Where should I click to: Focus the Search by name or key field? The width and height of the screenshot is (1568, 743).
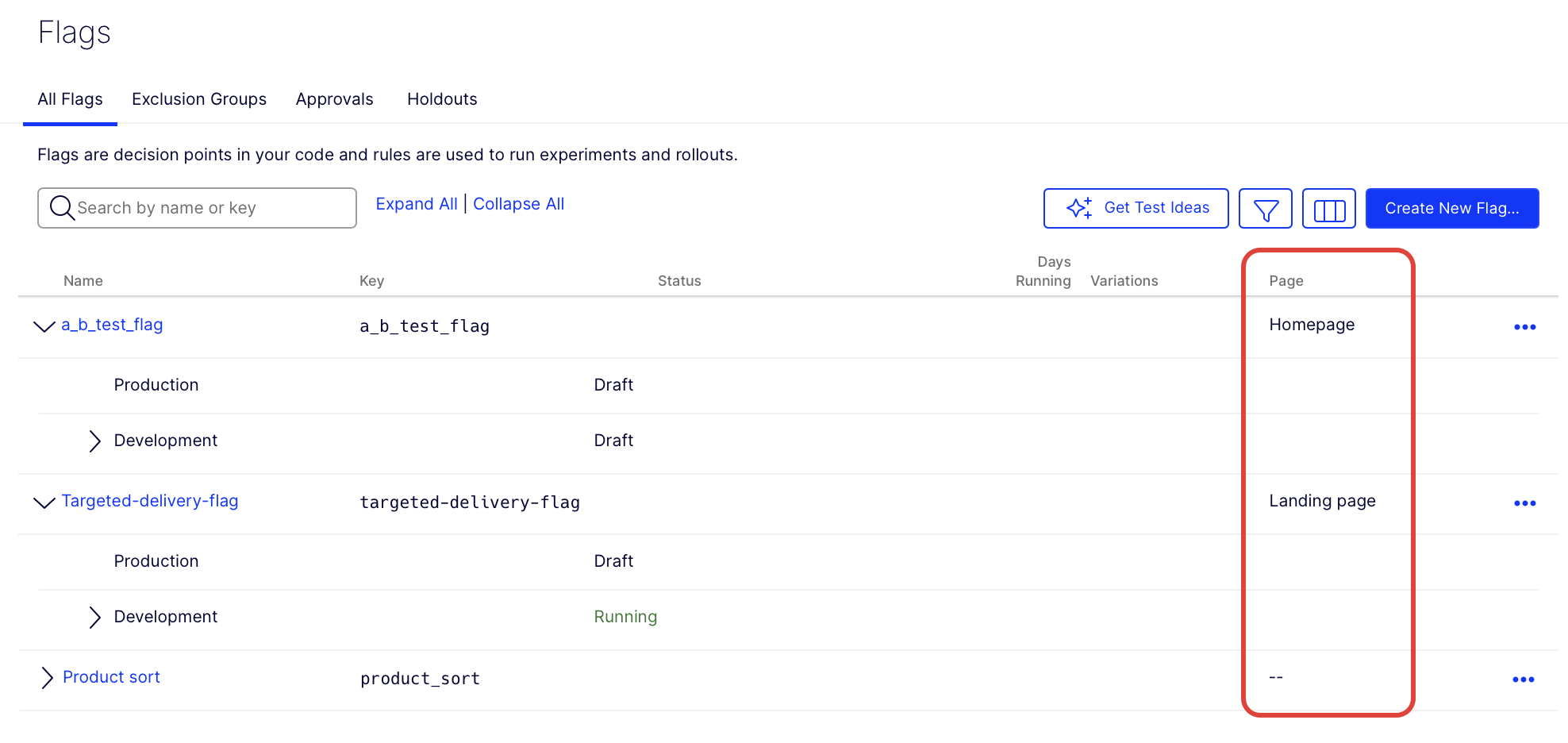click(x=210, y=208)
